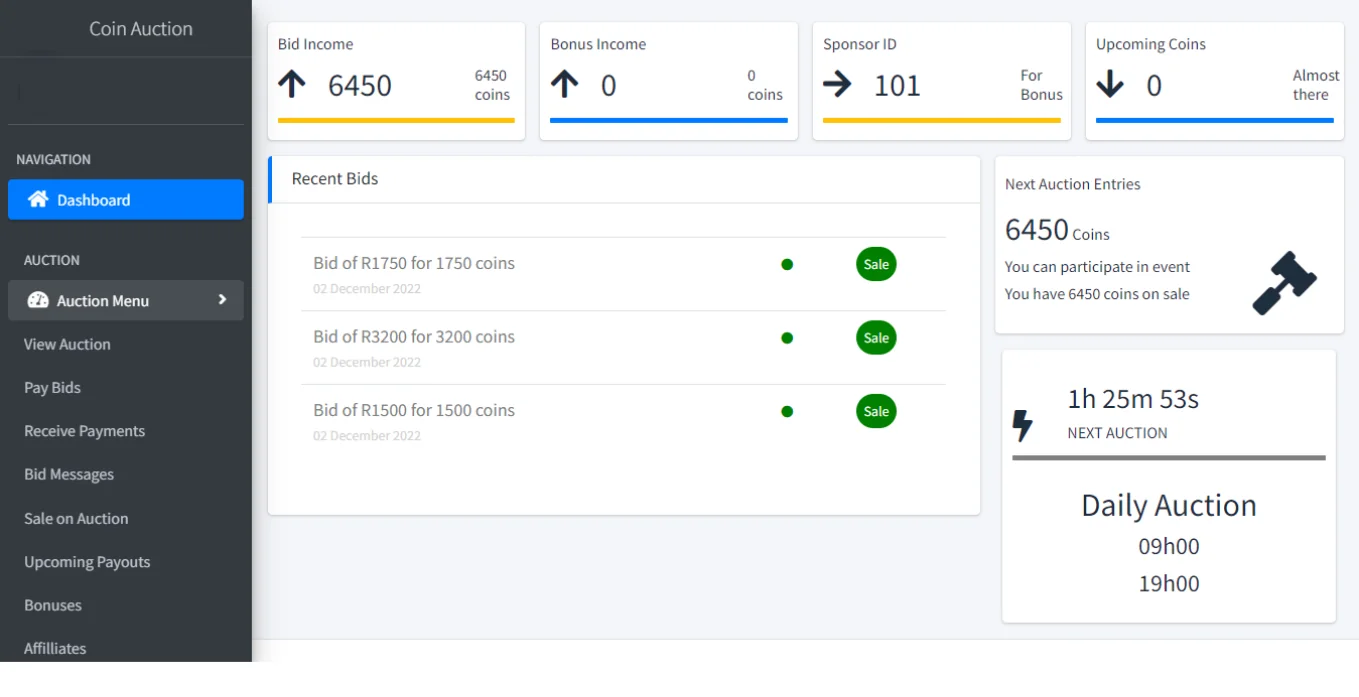Click the 1h 25m 53s countdown timer
1359x697 pixels.
point(1133,399)
